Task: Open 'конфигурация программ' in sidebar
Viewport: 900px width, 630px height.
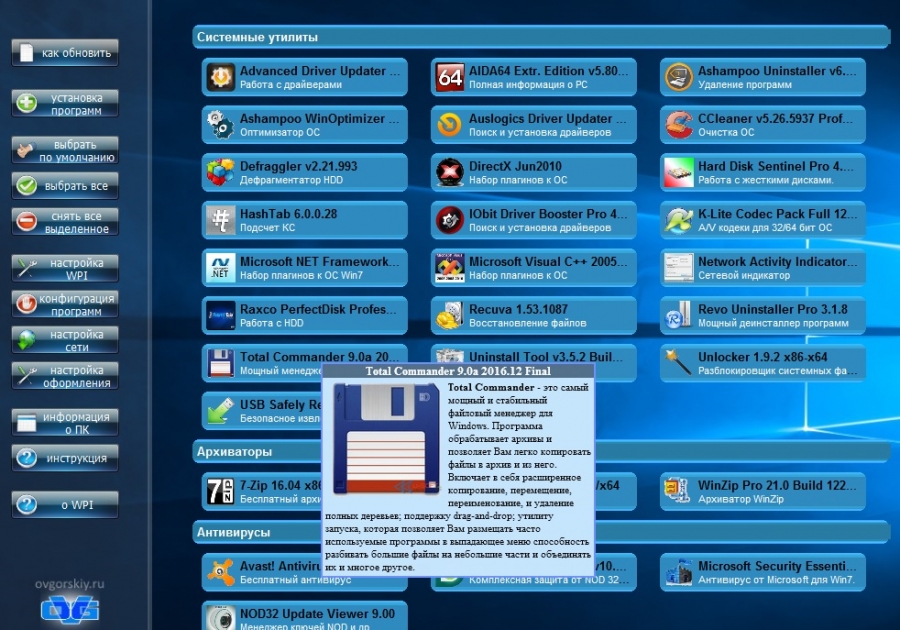Action: 65,305
